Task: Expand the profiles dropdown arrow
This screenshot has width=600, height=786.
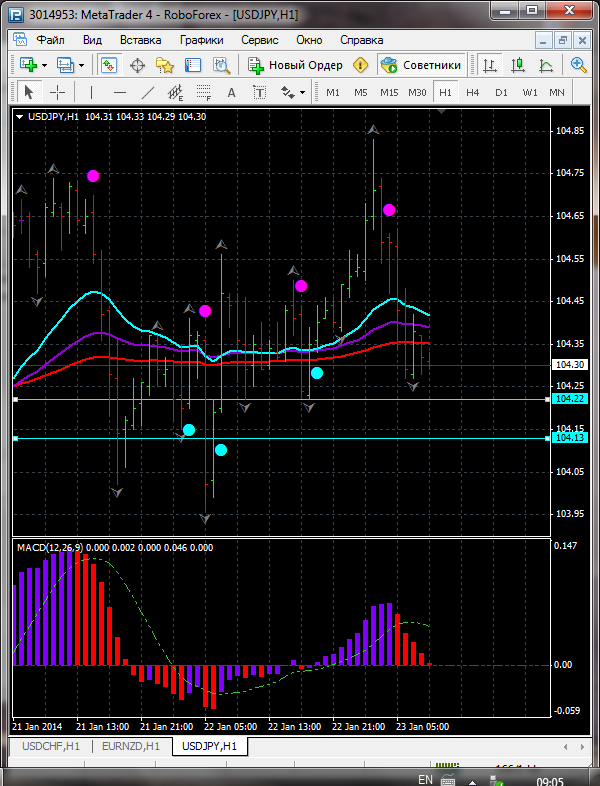Action: pos(82,65)
